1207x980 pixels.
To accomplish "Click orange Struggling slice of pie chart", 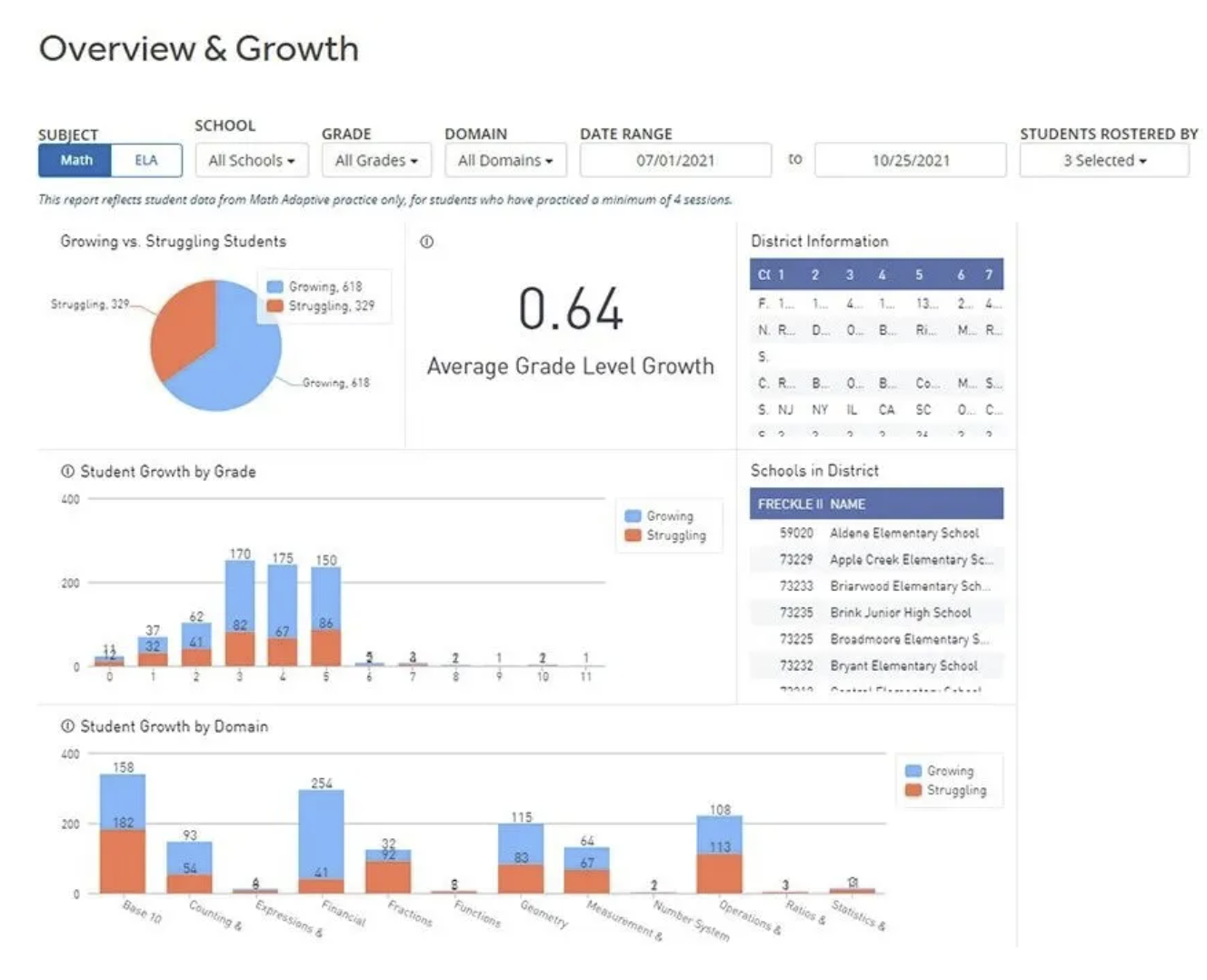I will pos(184,327).
